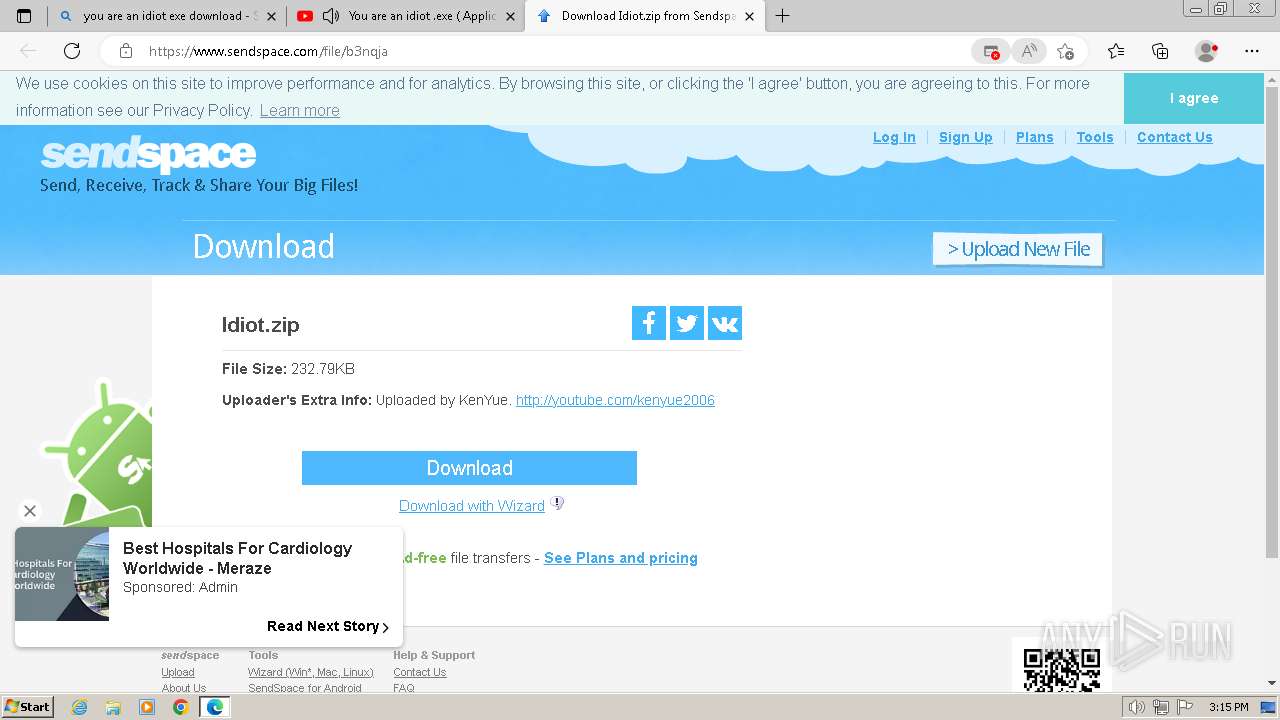Open footer Contact Us link

click(x=420, y=672)
